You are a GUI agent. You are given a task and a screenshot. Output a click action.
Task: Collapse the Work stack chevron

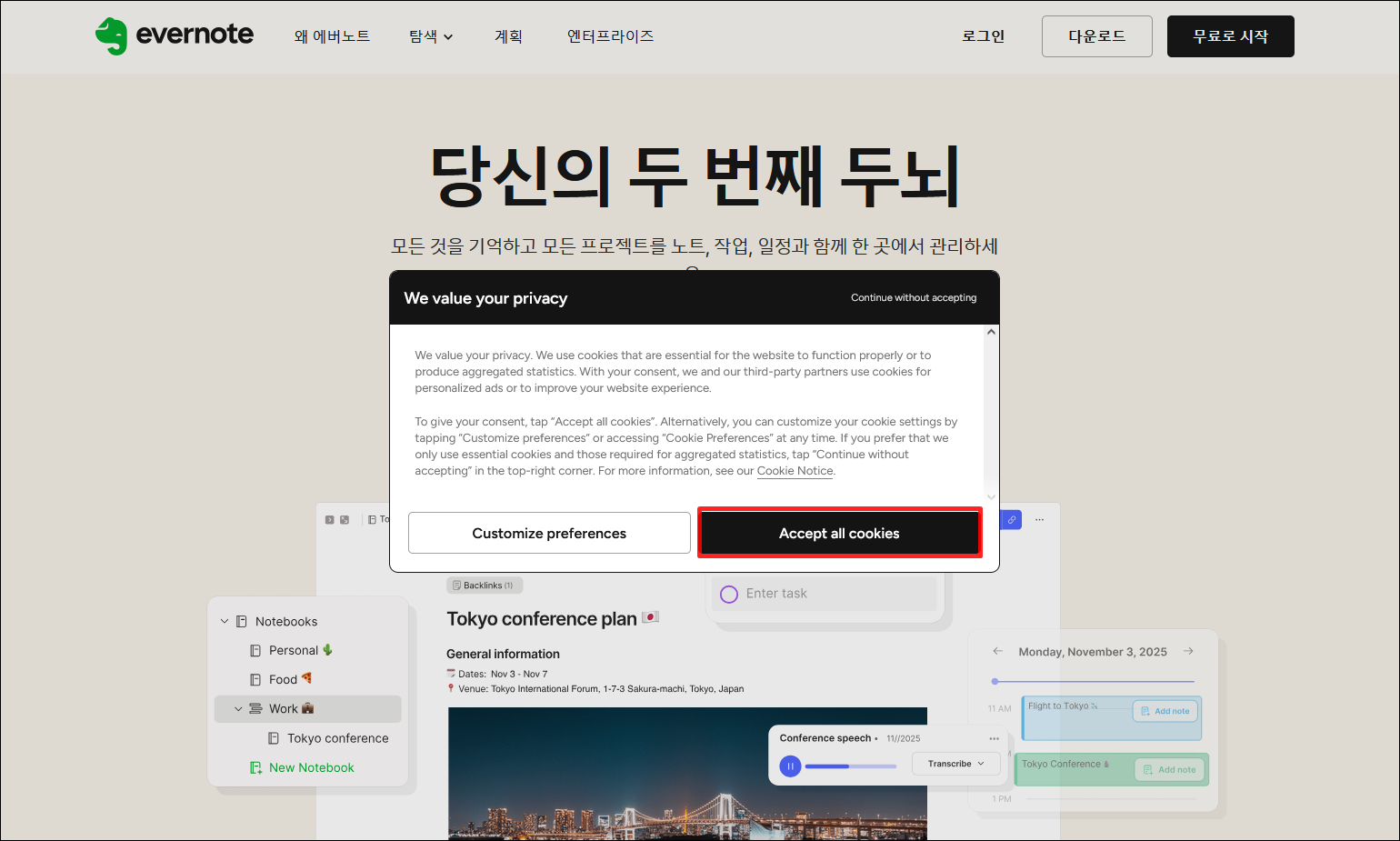[x=238, y=708]
